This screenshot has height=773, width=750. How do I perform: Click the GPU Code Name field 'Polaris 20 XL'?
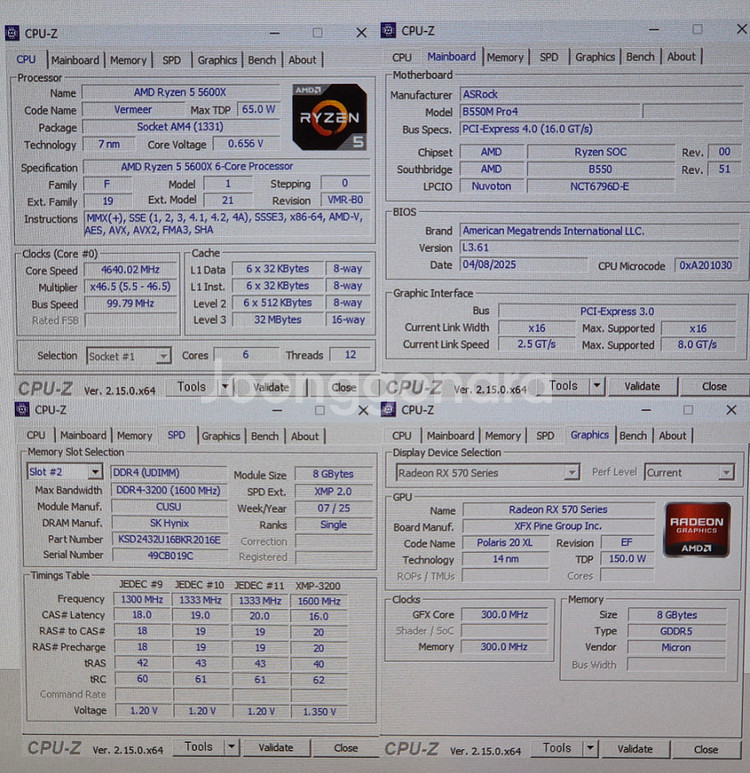point(505,543)
